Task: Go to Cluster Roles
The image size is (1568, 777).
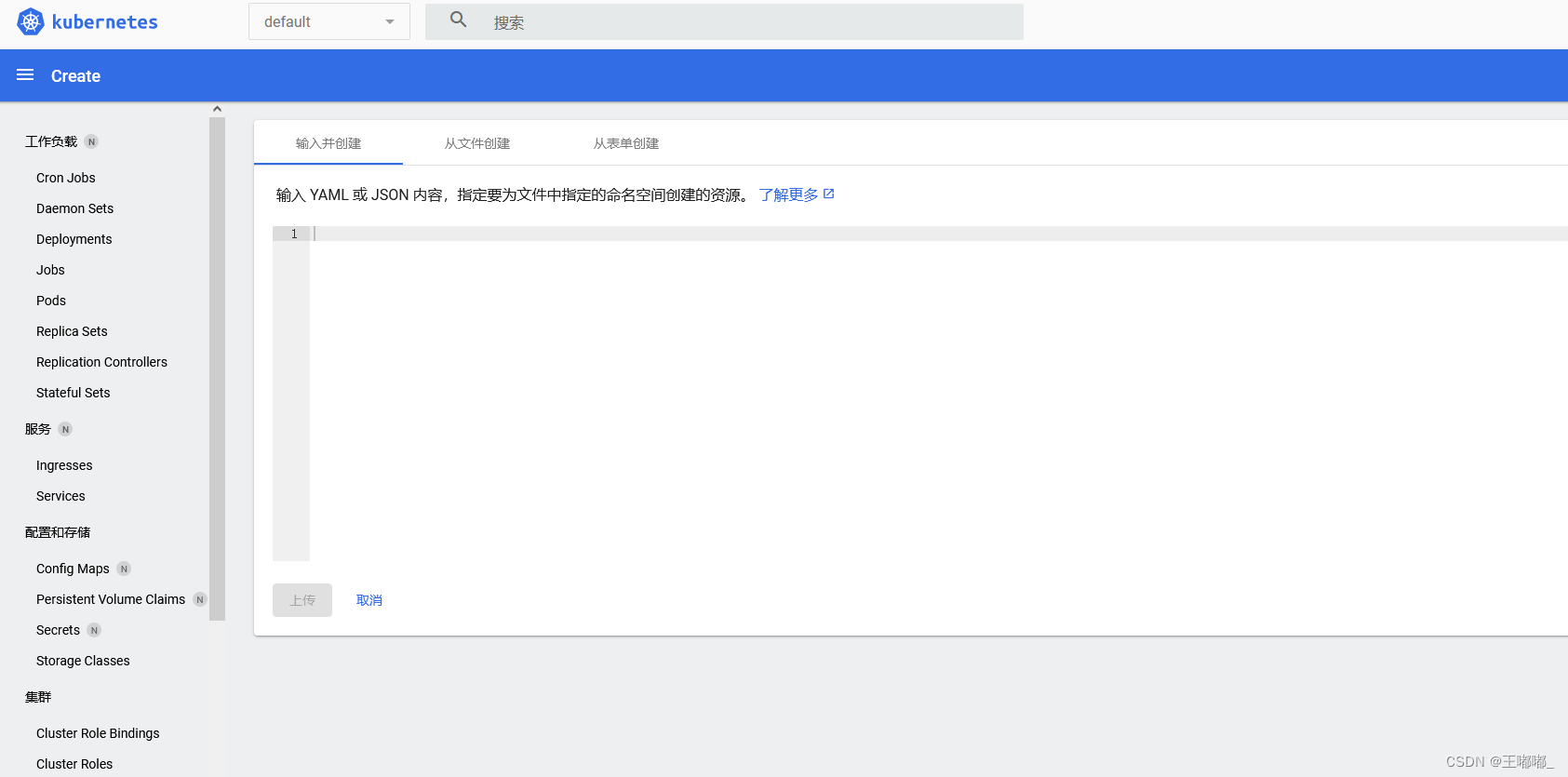Action: [x=74, y=764]
